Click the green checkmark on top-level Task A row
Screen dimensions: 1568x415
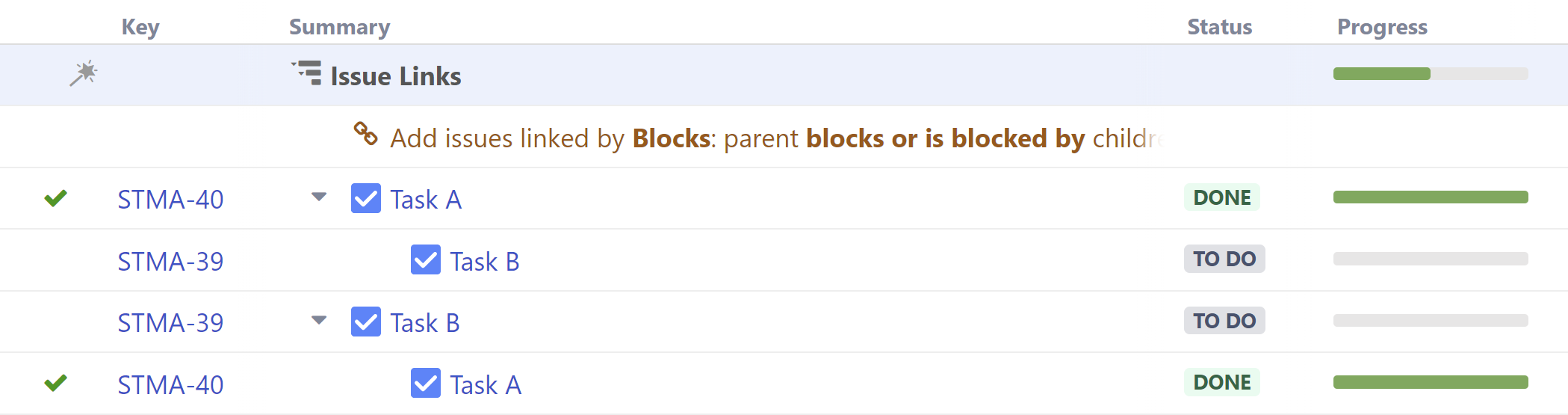tap(56, 198)
